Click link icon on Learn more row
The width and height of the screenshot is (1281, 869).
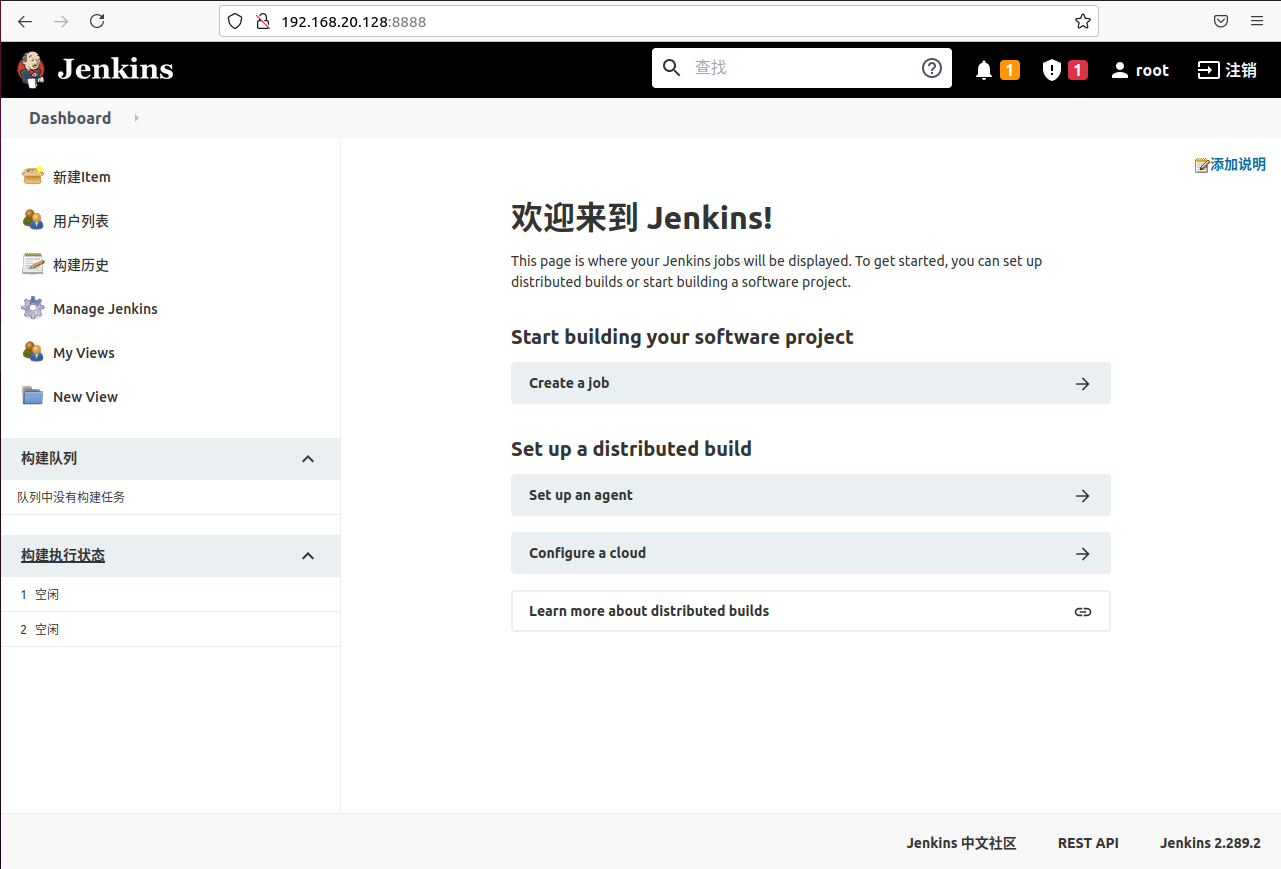coord(1083,611)
